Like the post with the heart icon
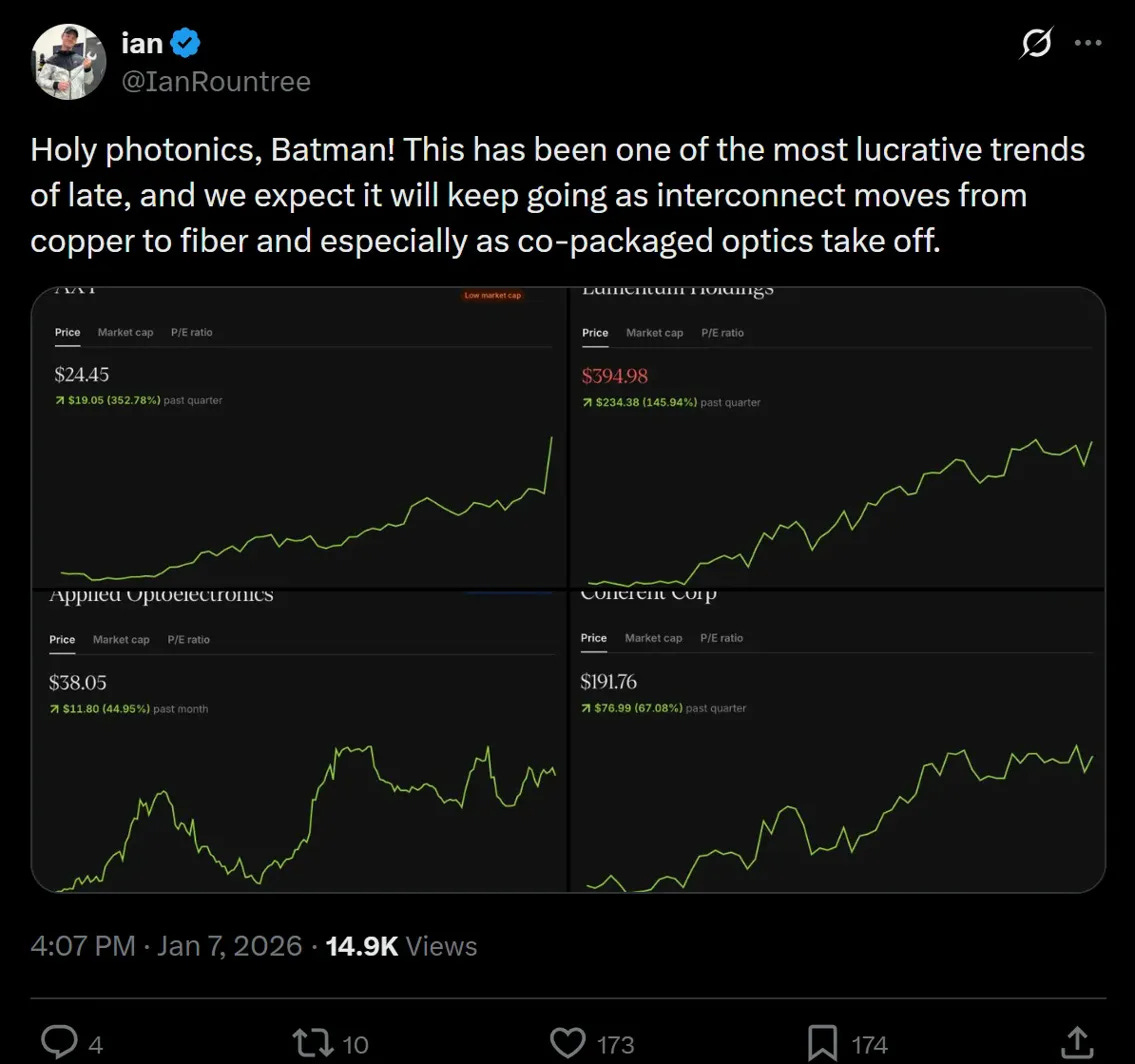Viewport: 1135px width, 1064px height. click(x=568, y=1043)
